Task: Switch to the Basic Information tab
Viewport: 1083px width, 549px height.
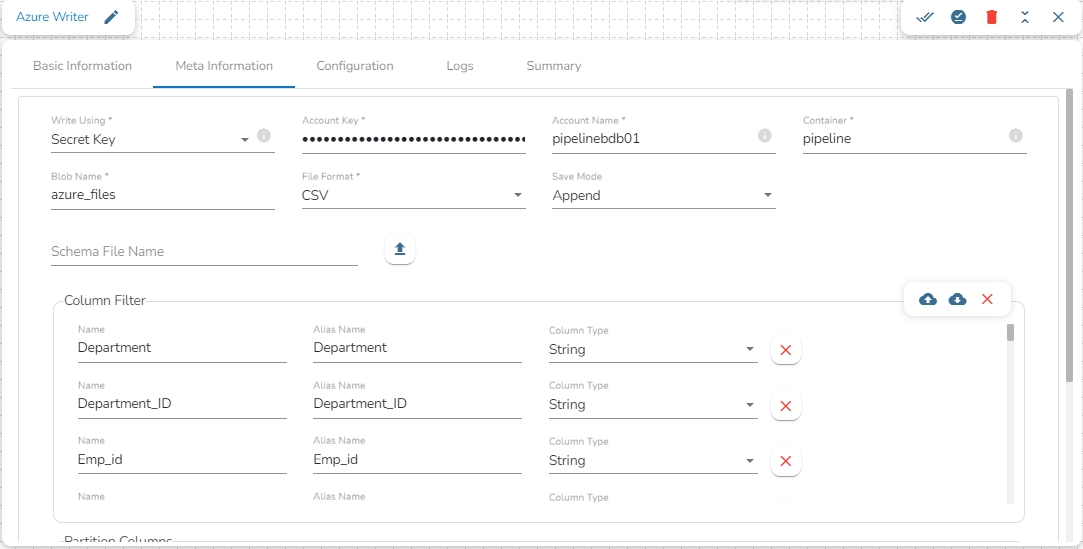Action: [83, 66]
